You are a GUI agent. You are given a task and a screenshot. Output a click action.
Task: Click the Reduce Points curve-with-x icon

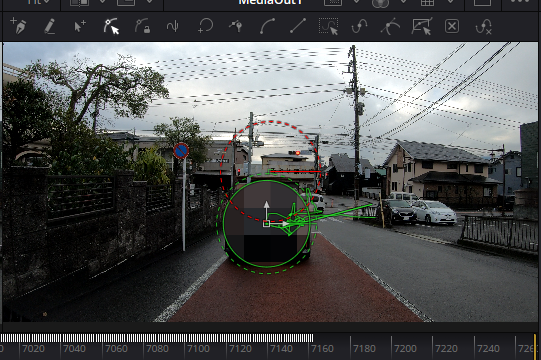[483, 26]
